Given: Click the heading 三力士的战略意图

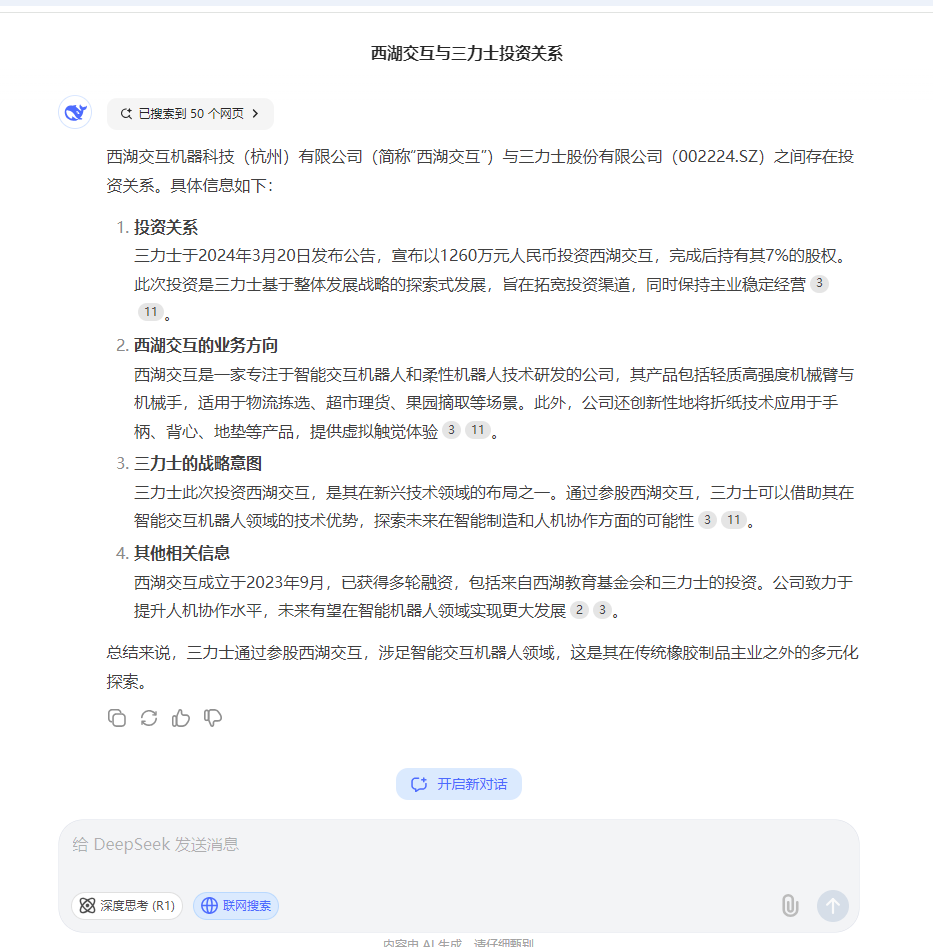Looking at the screenshot, I should pyautogui.click(x=197, y=464).
